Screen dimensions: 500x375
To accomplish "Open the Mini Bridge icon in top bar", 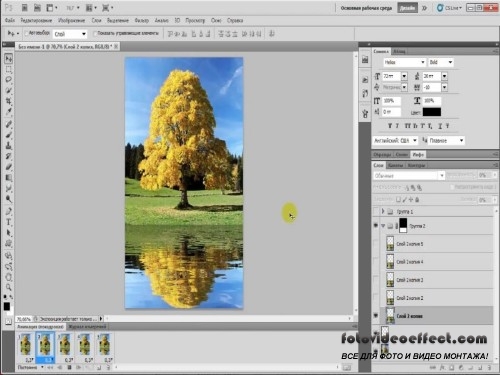I will pos(37,8).
